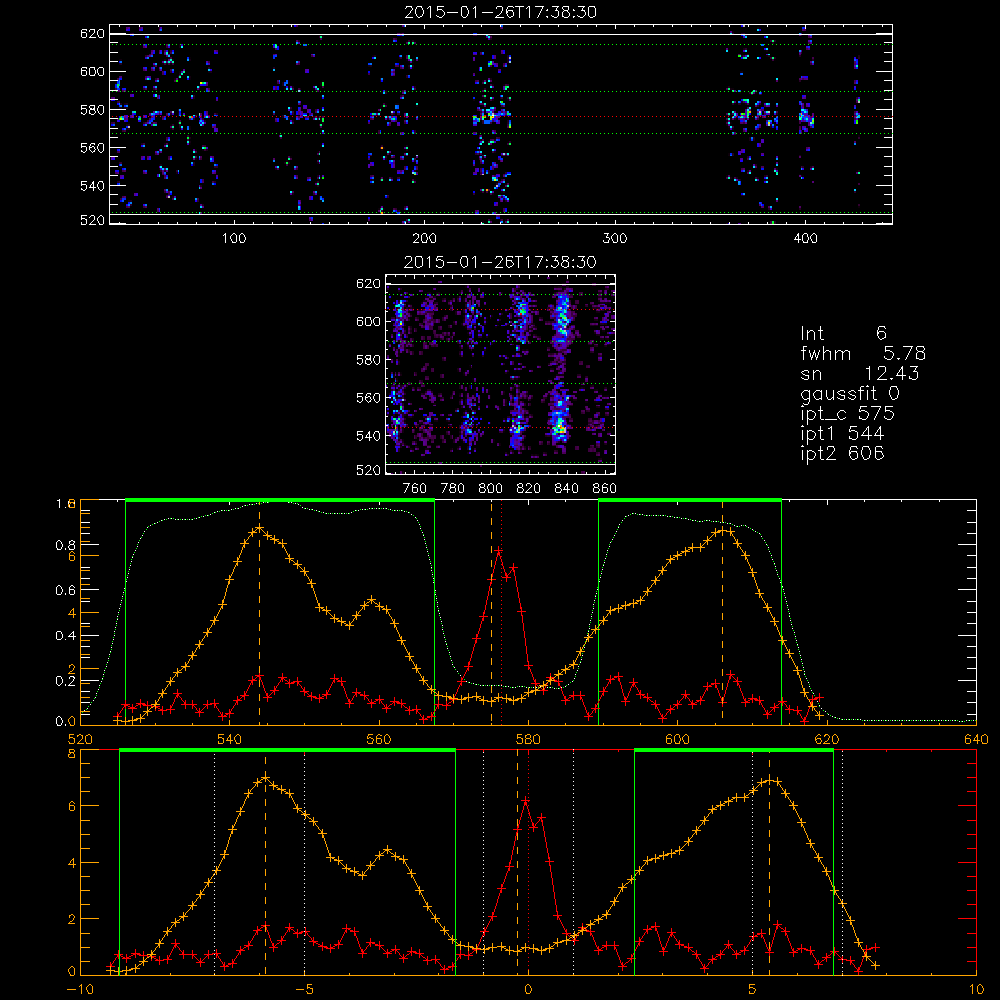Click y-axis label 0.4 on profile plot
The width and height of the screenshot is (1000, 1000).
[x=65, y=636]
